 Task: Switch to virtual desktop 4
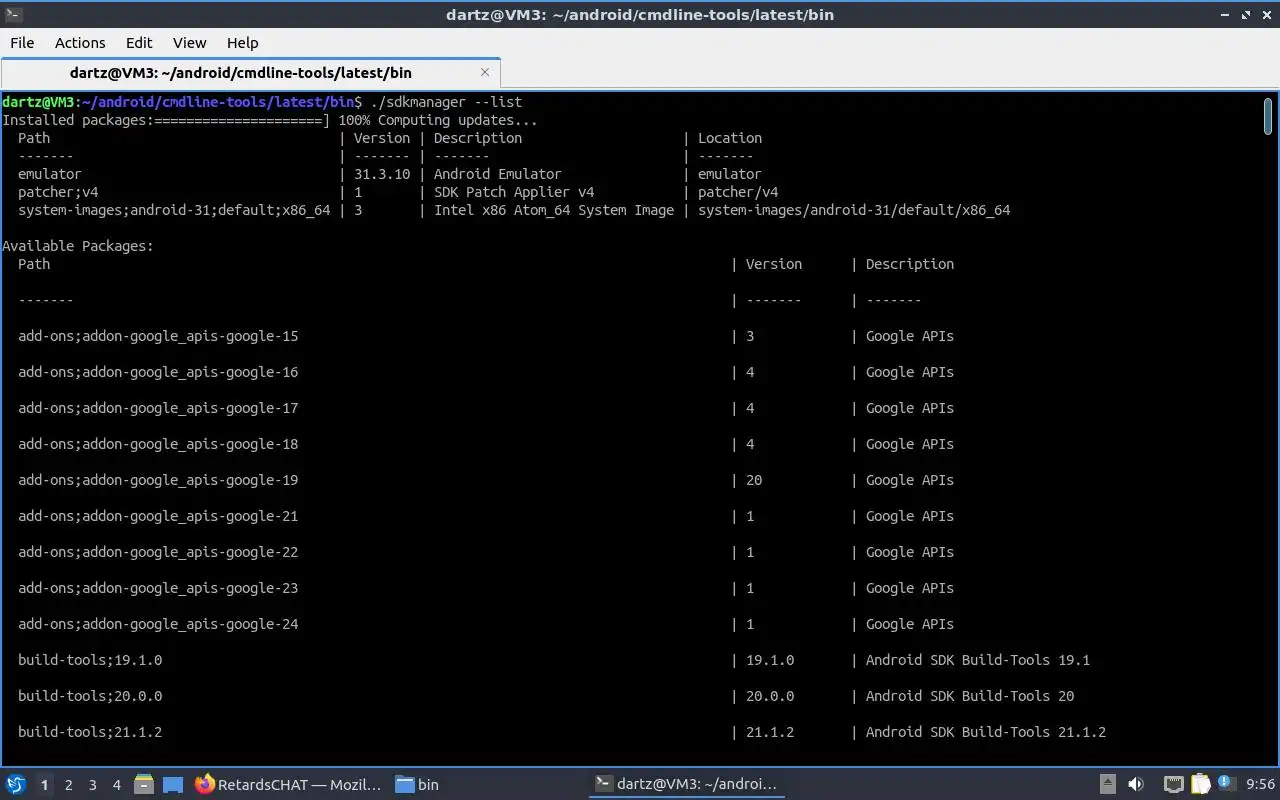click(116, 785)
